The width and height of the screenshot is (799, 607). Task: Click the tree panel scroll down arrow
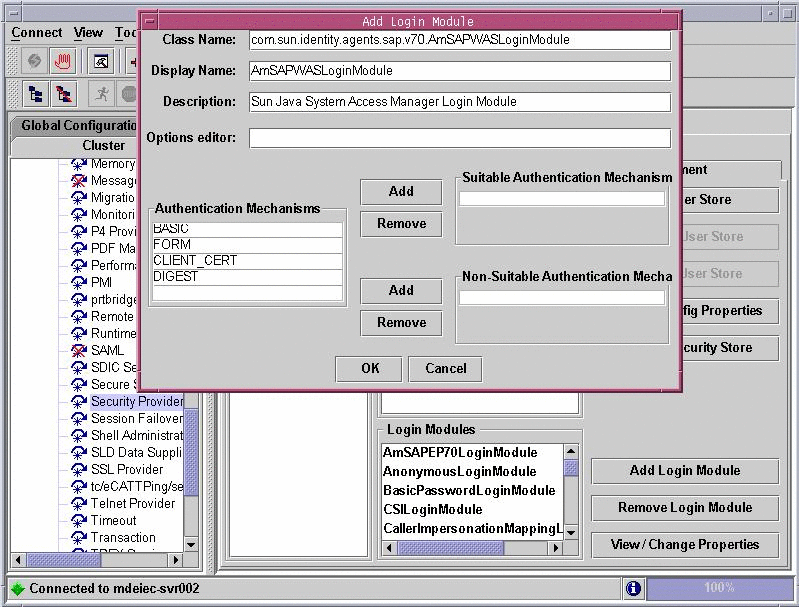pyautogui.click(x=191, y=544)
